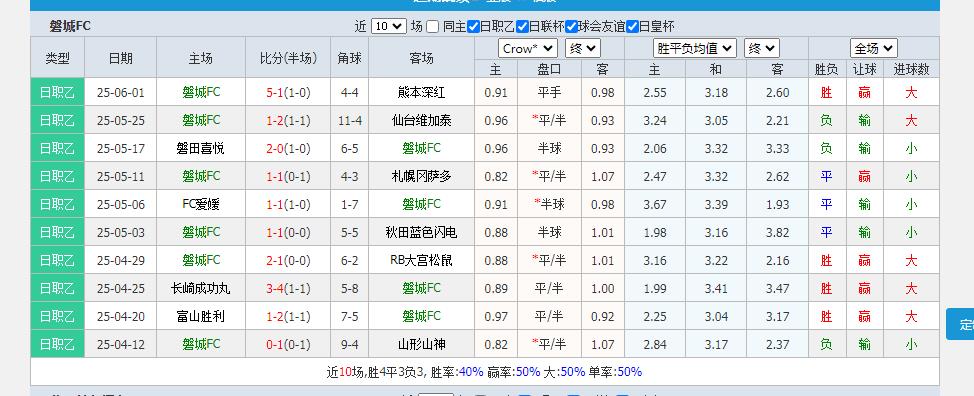Click the date 25-05-25

121,120
